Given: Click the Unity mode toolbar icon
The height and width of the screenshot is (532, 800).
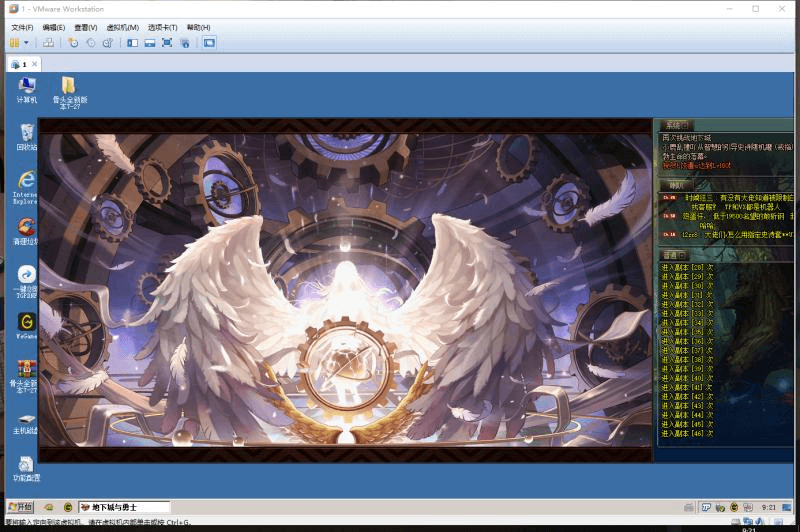Looking at the screenshot, I should (185, 43).
